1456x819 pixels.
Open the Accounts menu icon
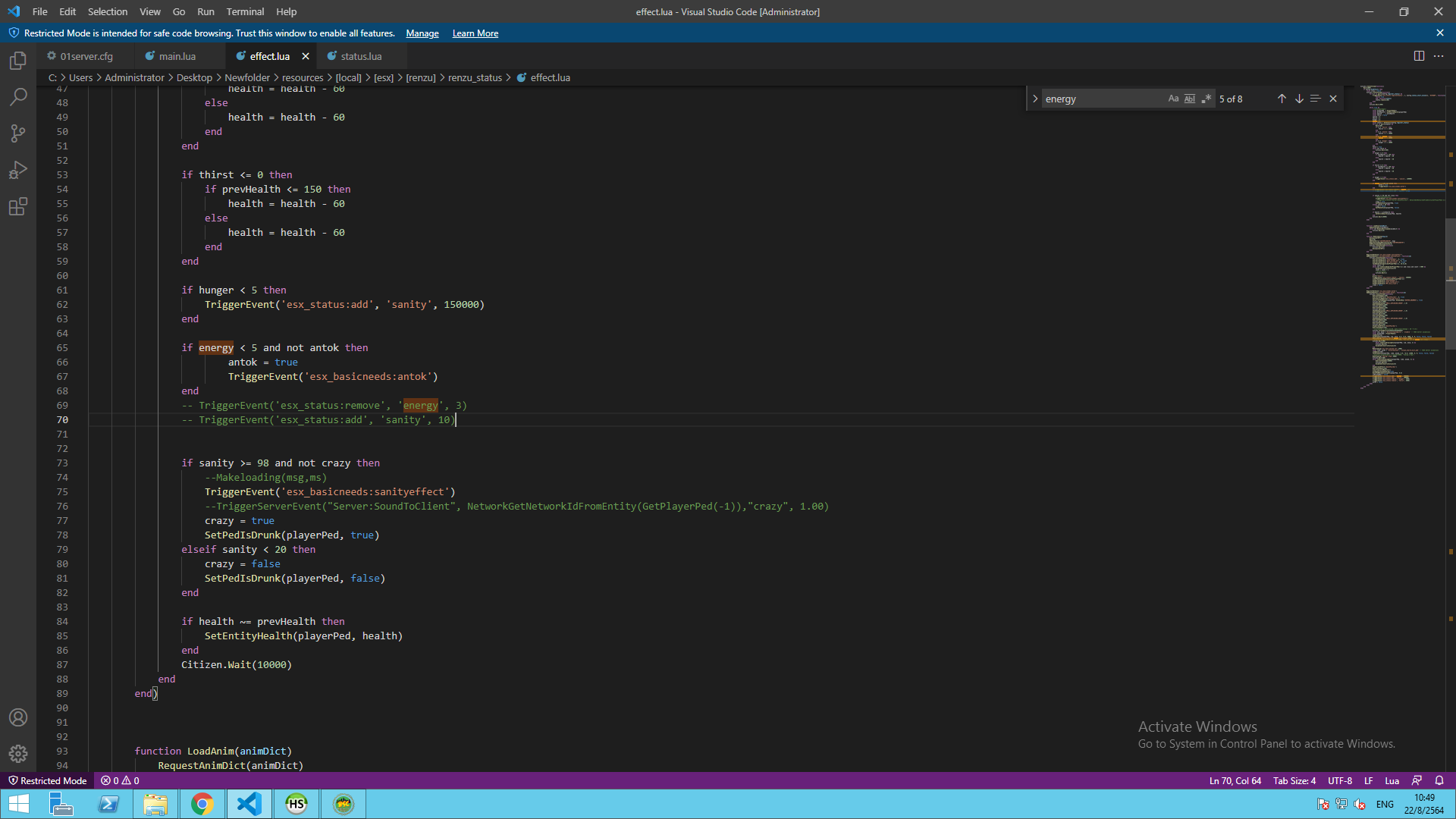(18, 717)
